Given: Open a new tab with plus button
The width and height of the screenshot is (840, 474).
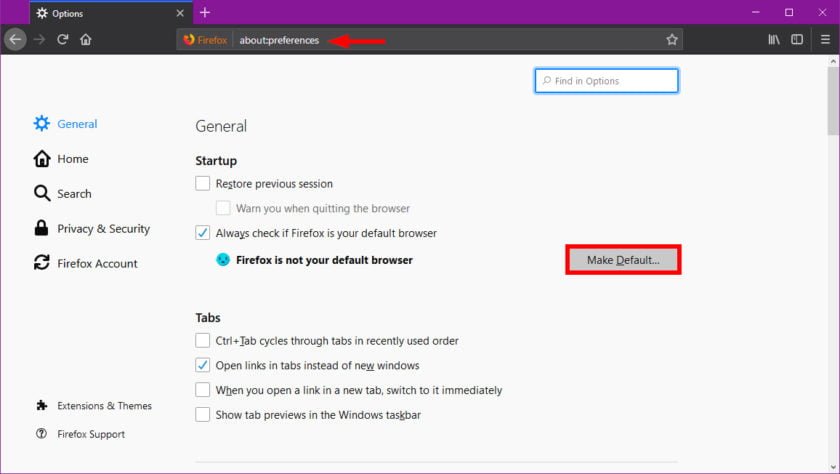Looking at the screenshot, I should [205, 13].
